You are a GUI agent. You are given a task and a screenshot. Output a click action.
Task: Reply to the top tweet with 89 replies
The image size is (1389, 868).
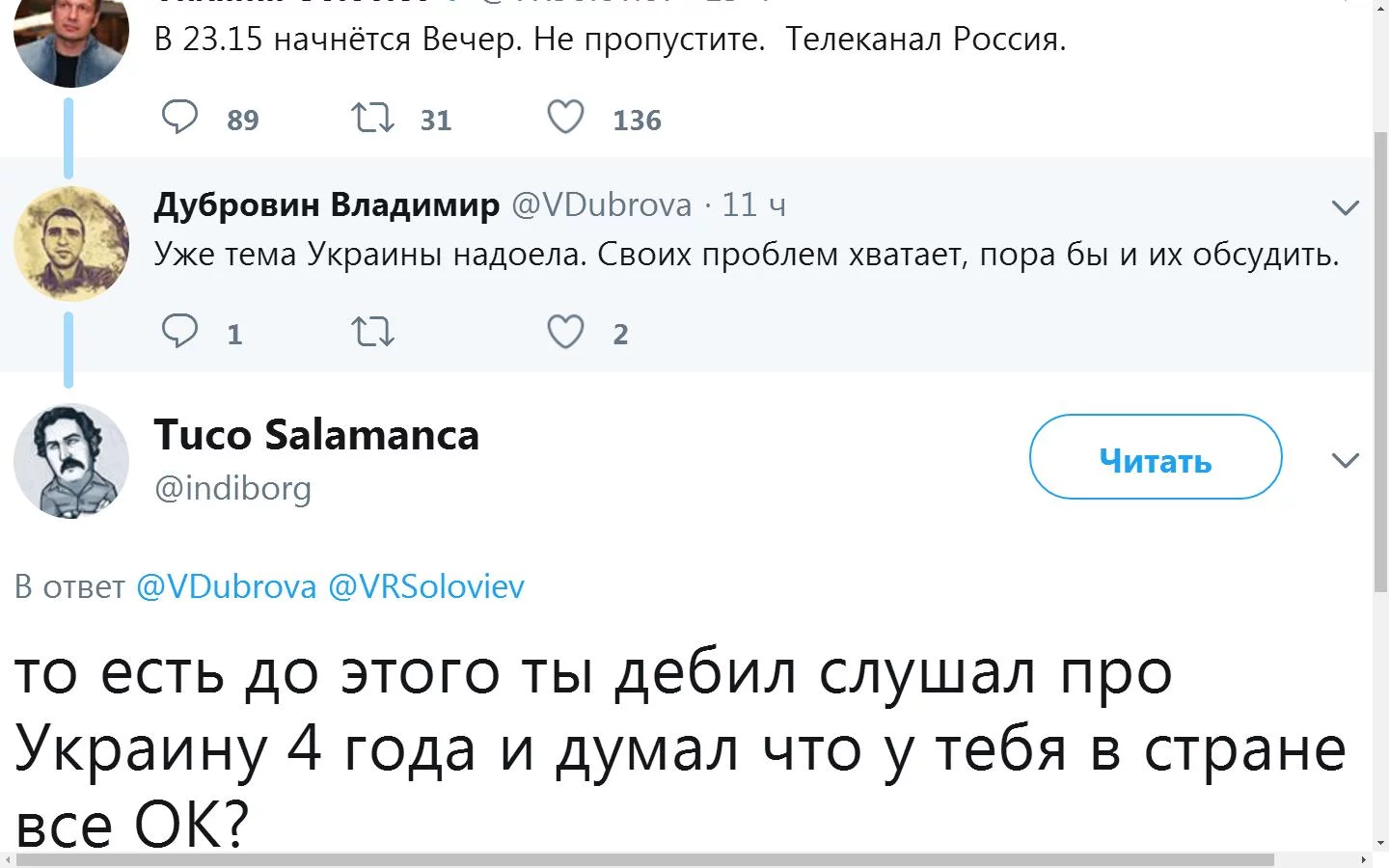[180, 118]
